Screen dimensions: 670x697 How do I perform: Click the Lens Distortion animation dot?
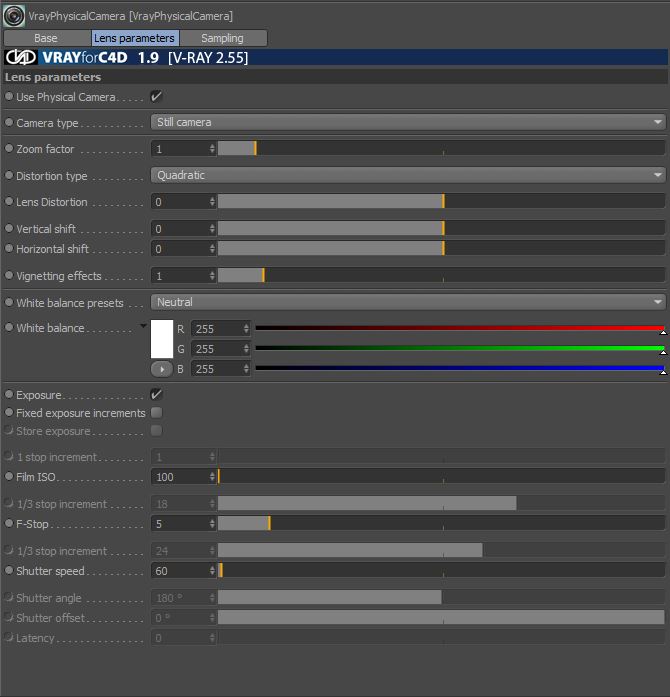coord(9,201)
